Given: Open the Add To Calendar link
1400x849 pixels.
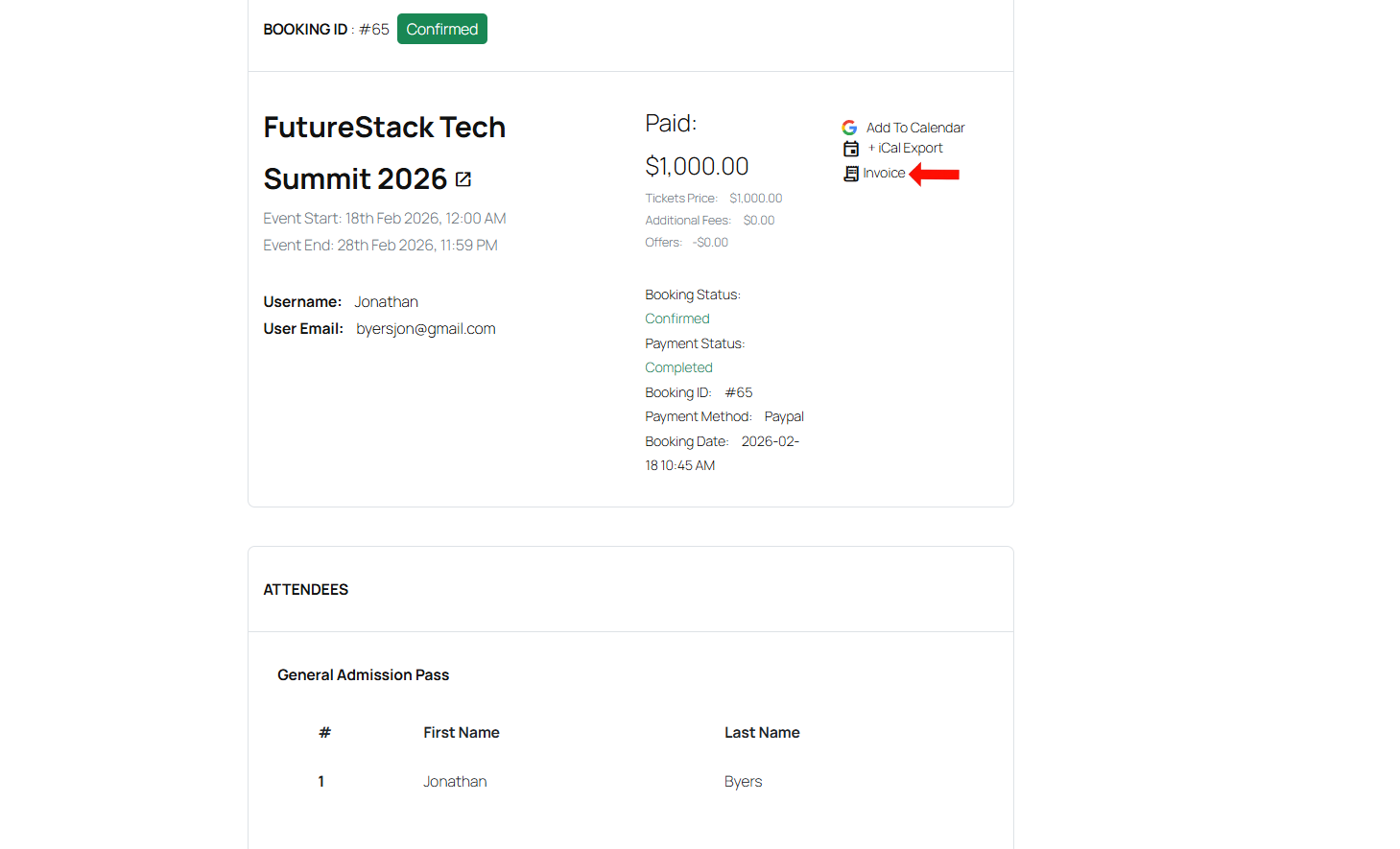Looking at the screenshot, I should (x=914, y=128).
